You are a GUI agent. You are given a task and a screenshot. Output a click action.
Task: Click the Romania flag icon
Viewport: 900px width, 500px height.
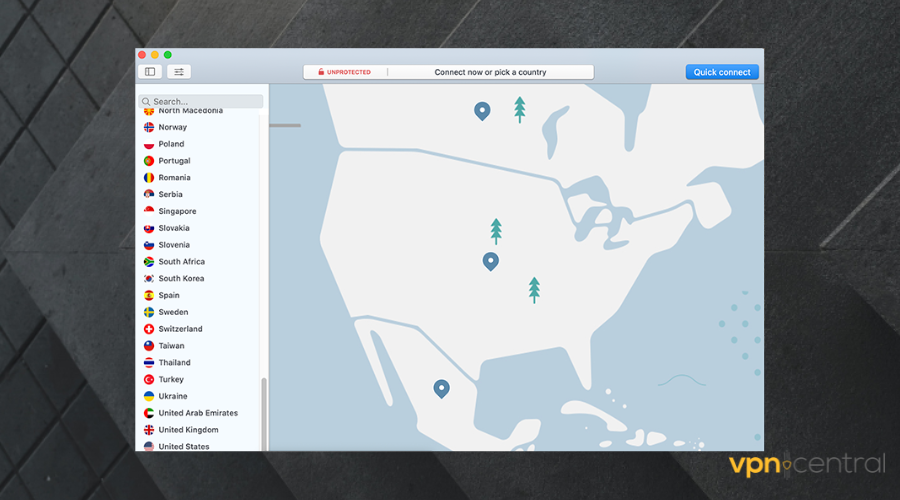point(149,177)
